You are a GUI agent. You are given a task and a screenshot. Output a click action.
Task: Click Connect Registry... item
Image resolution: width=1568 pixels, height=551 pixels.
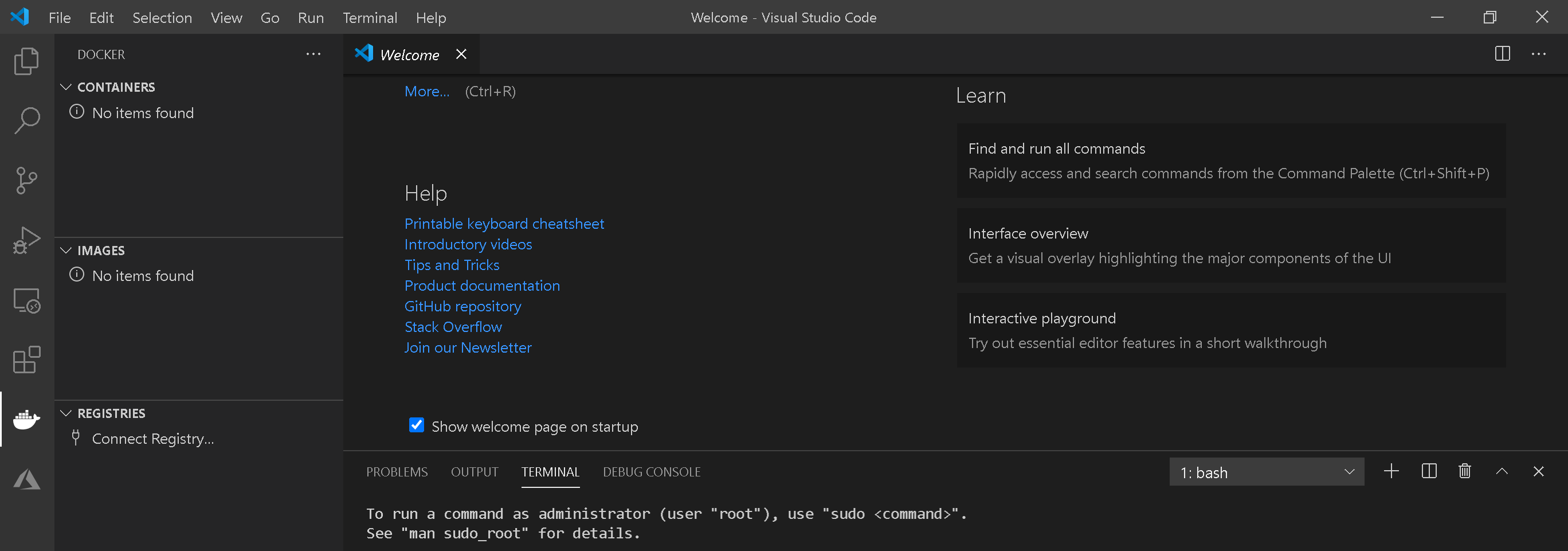(x=153, y=439)
